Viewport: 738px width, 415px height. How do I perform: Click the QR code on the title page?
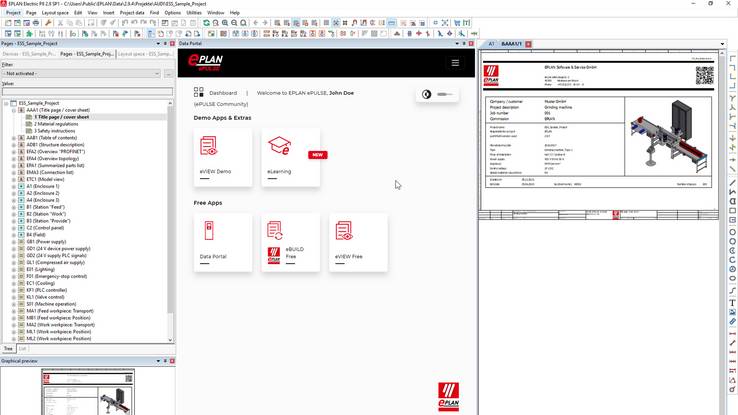[x=705, y=76]
